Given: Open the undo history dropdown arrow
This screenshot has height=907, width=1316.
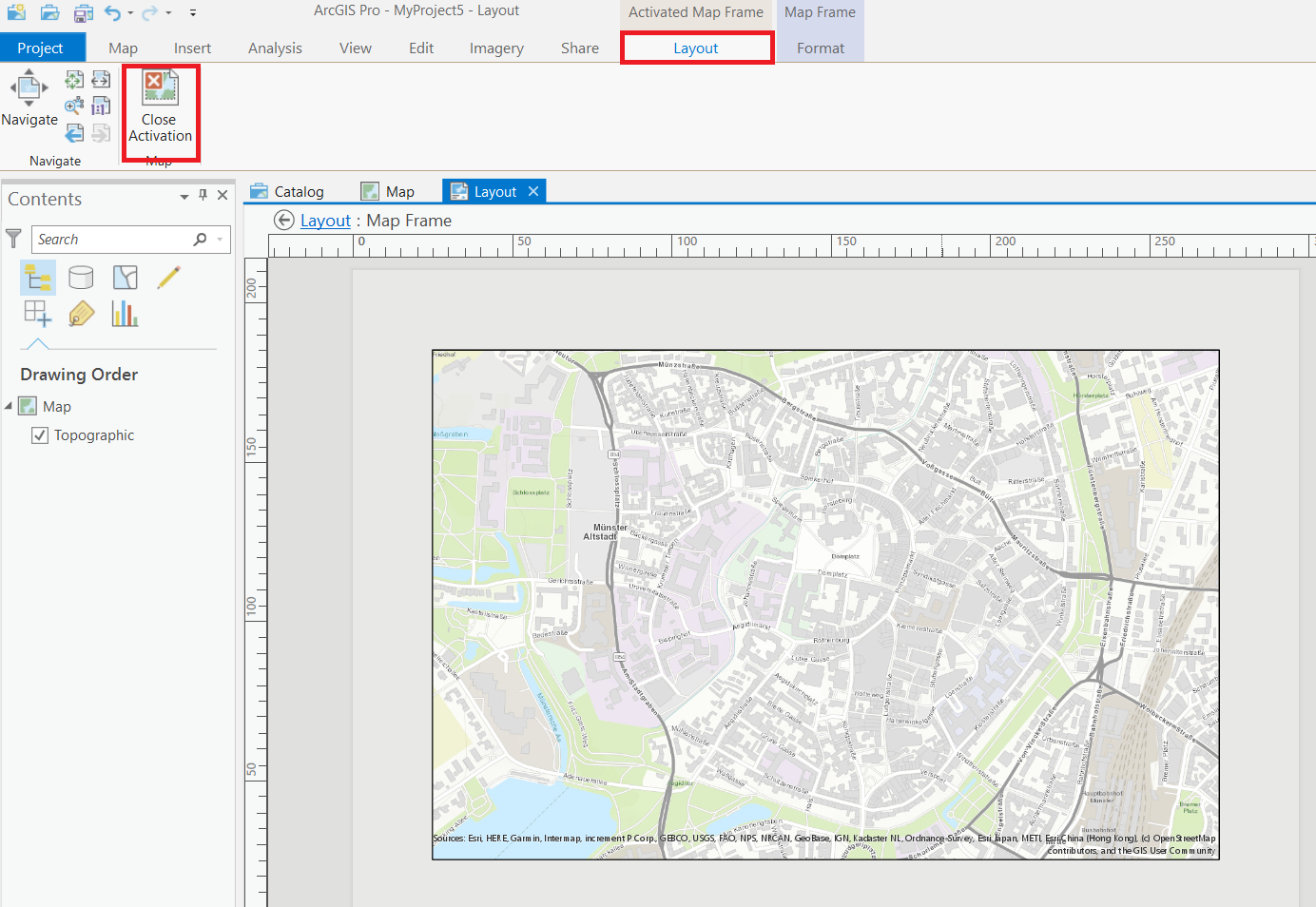Looking at the screenshot, I should [x=130, y=13].
